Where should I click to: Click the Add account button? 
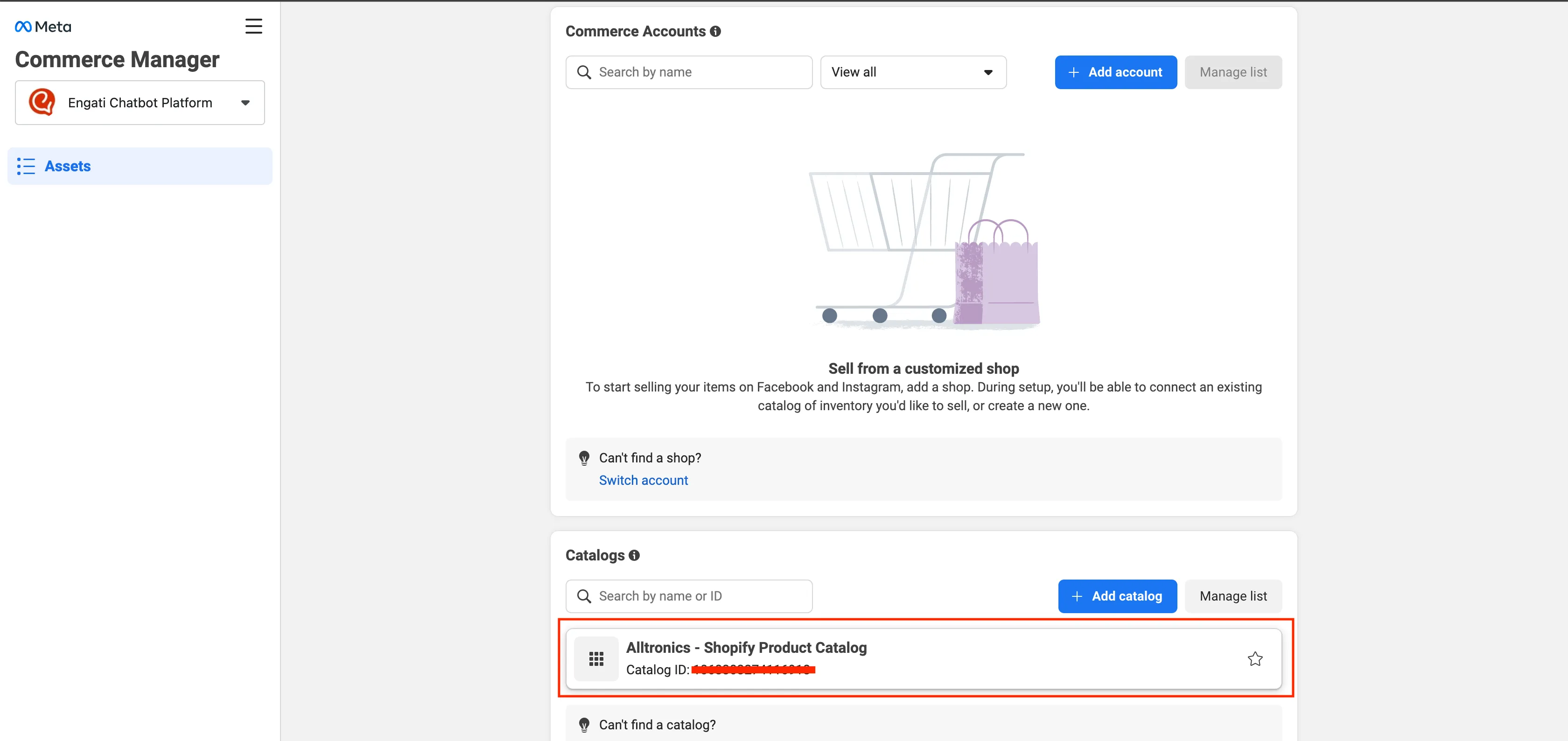(1115, 72)
